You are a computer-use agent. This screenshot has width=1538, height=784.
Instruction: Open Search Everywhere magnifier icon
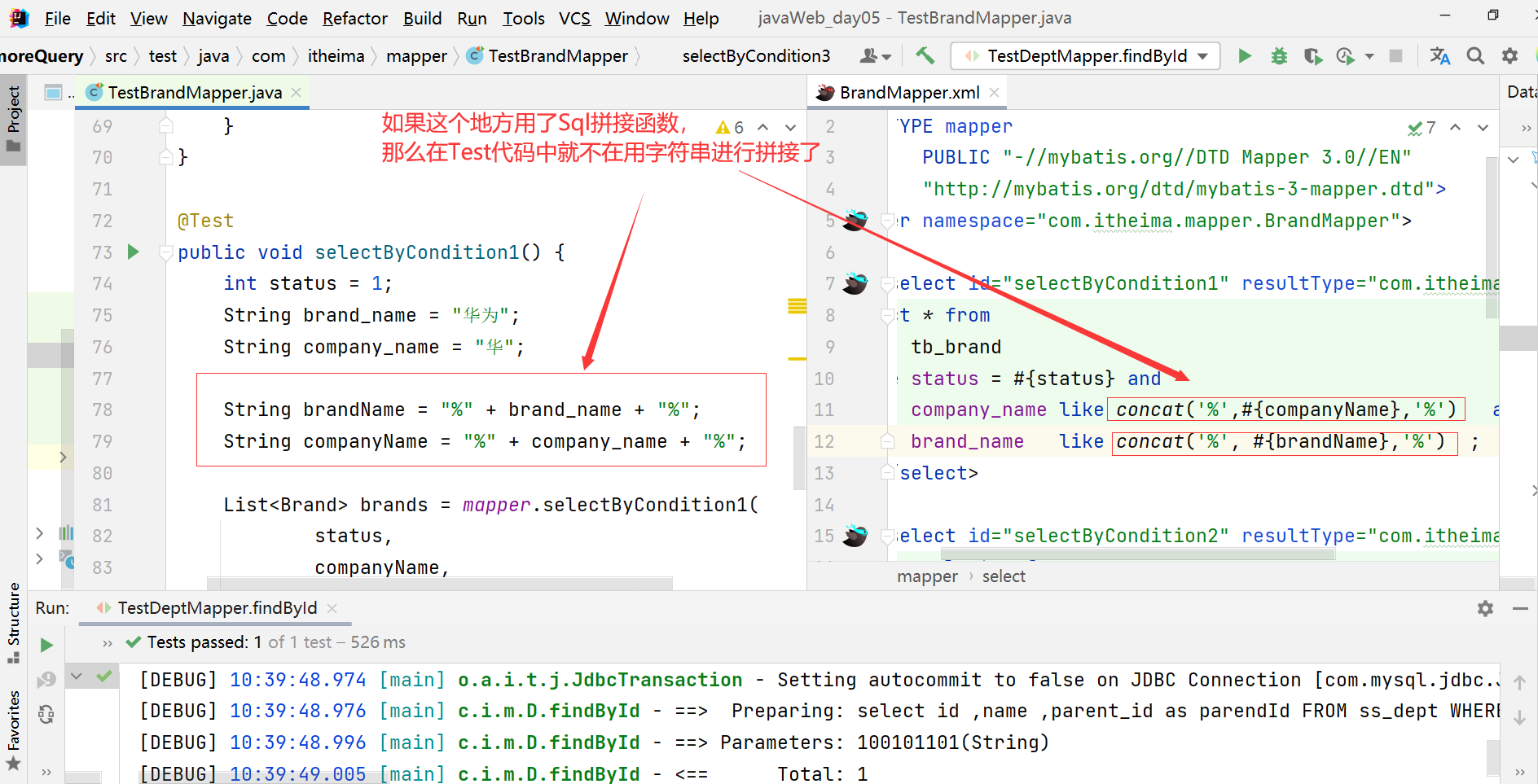[x=1475, y=55]
